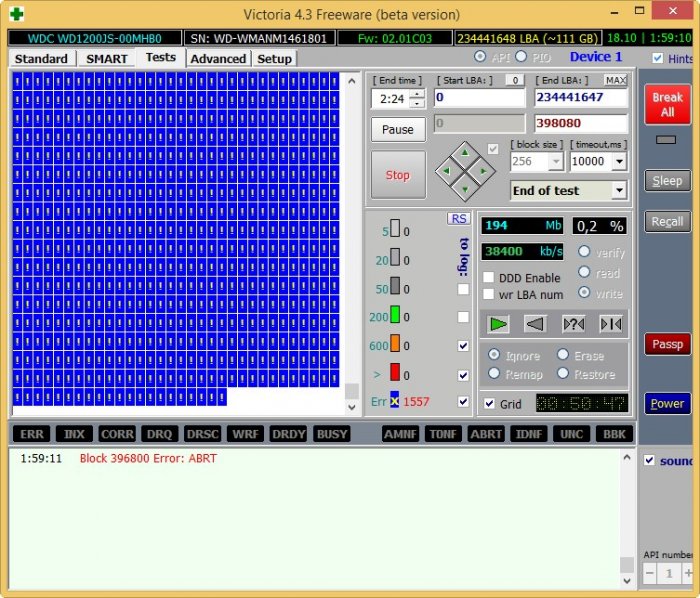Toggle the sound checkbox
Image resolution: width=700 pixels, height=598 pixels.
[x=649, y=460]
